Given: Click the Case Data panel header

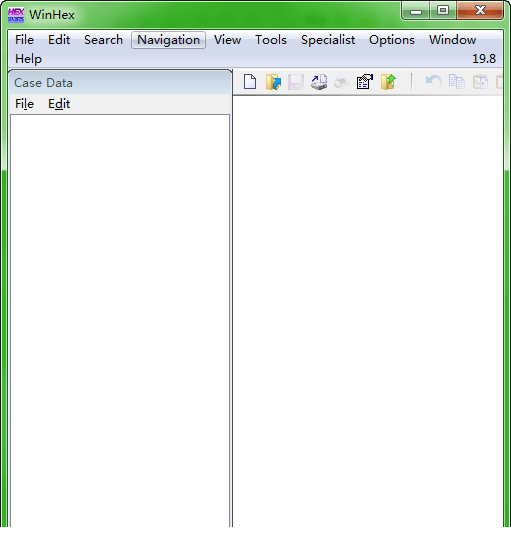Looking at the screenshot, I should click(x=120, y=83).
